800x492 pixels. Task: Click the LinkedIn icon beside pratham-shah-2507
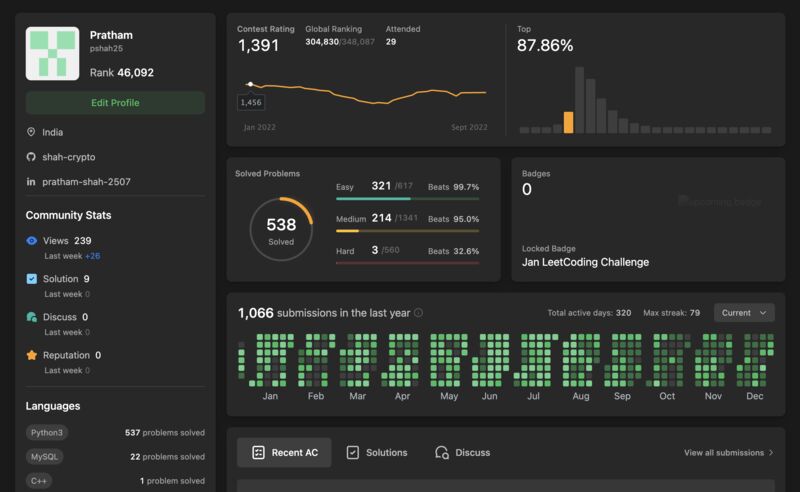pos(31,182)
